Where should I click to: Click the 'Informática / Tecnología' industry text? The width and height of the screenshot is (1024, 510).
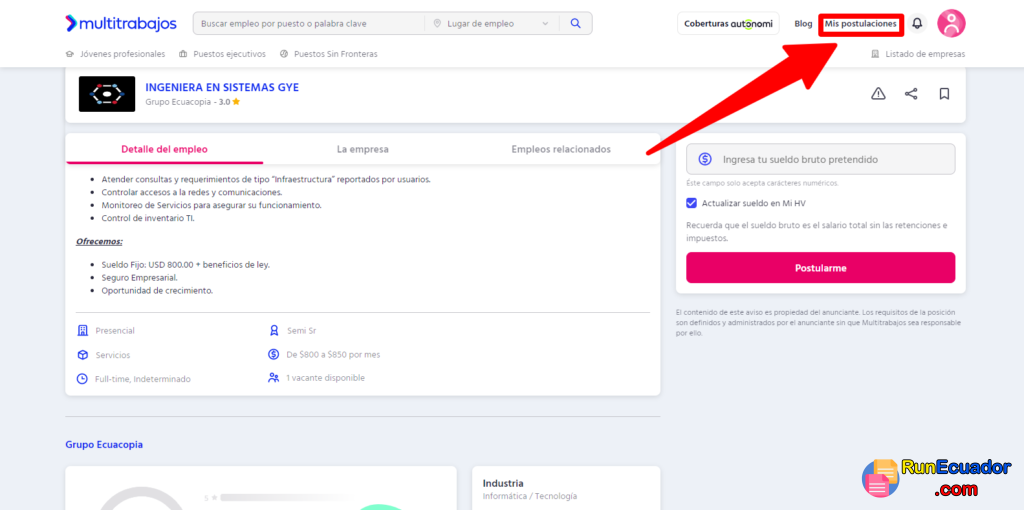[530, 496]
